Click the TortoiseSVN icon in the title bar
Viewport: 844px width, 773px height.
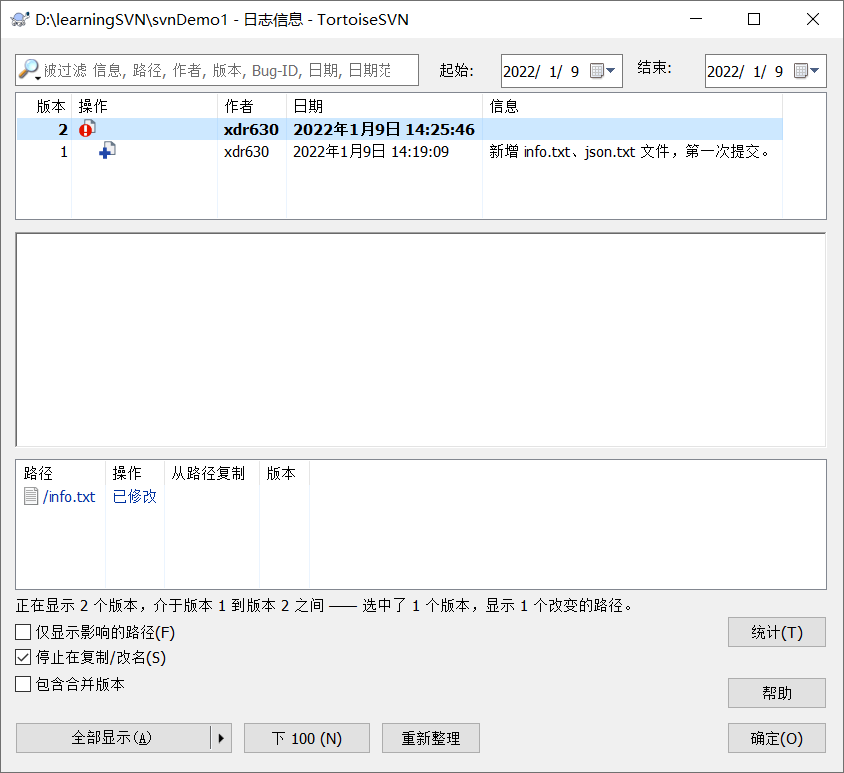click(x=21, y=19)
